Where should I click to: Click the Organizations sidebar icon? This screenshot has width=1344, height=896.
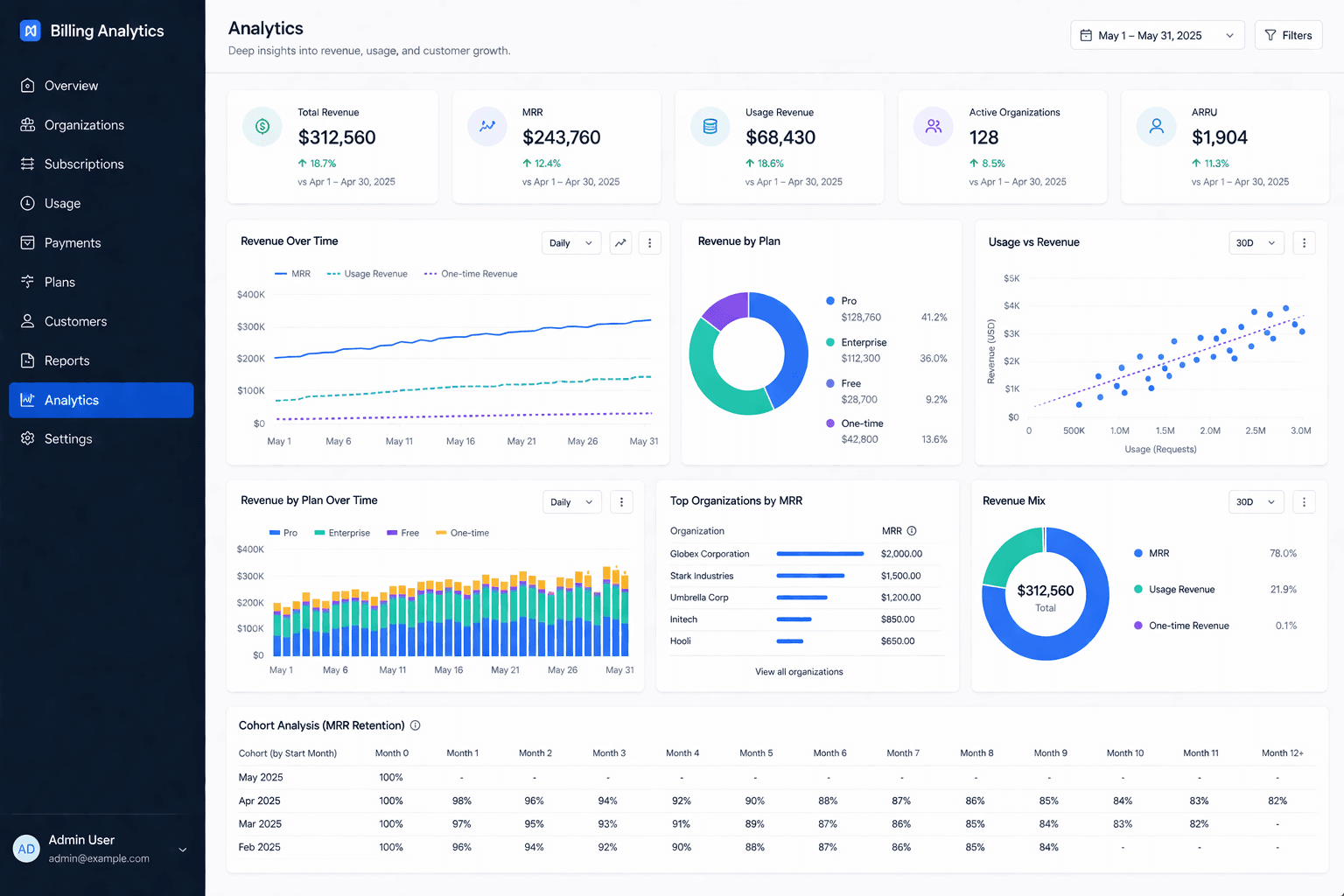click(x=28, y=125)
